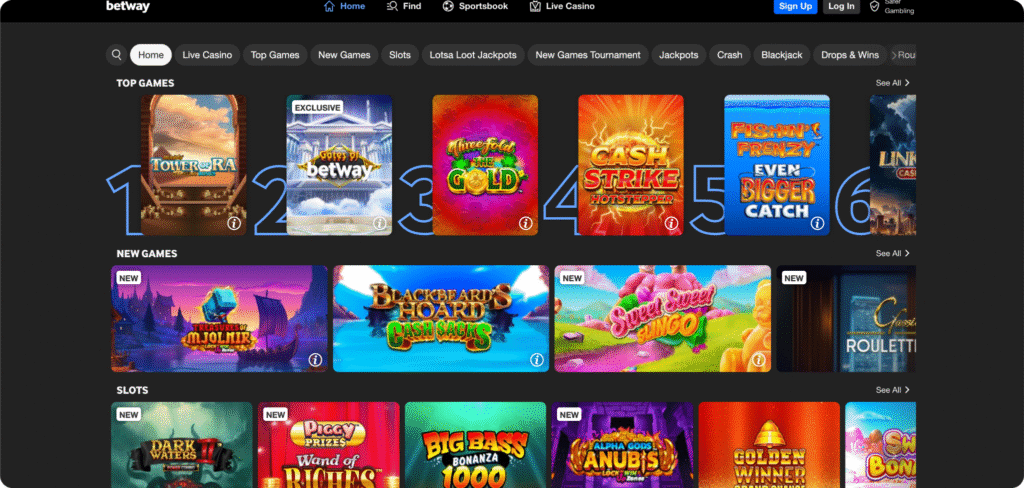
Task: Expand Top Games with See All
Action: click(892, 83)
